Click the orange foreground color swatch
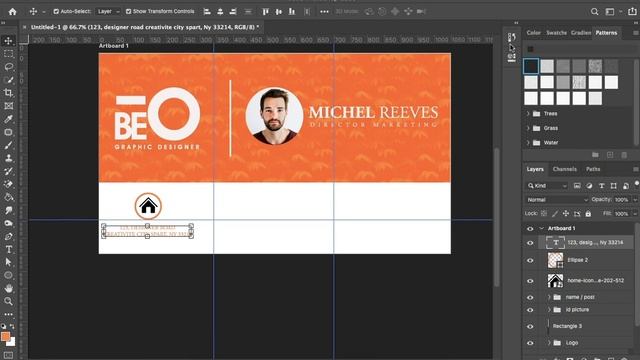Viewport: 640px width, 360px height. click(5, 337)
